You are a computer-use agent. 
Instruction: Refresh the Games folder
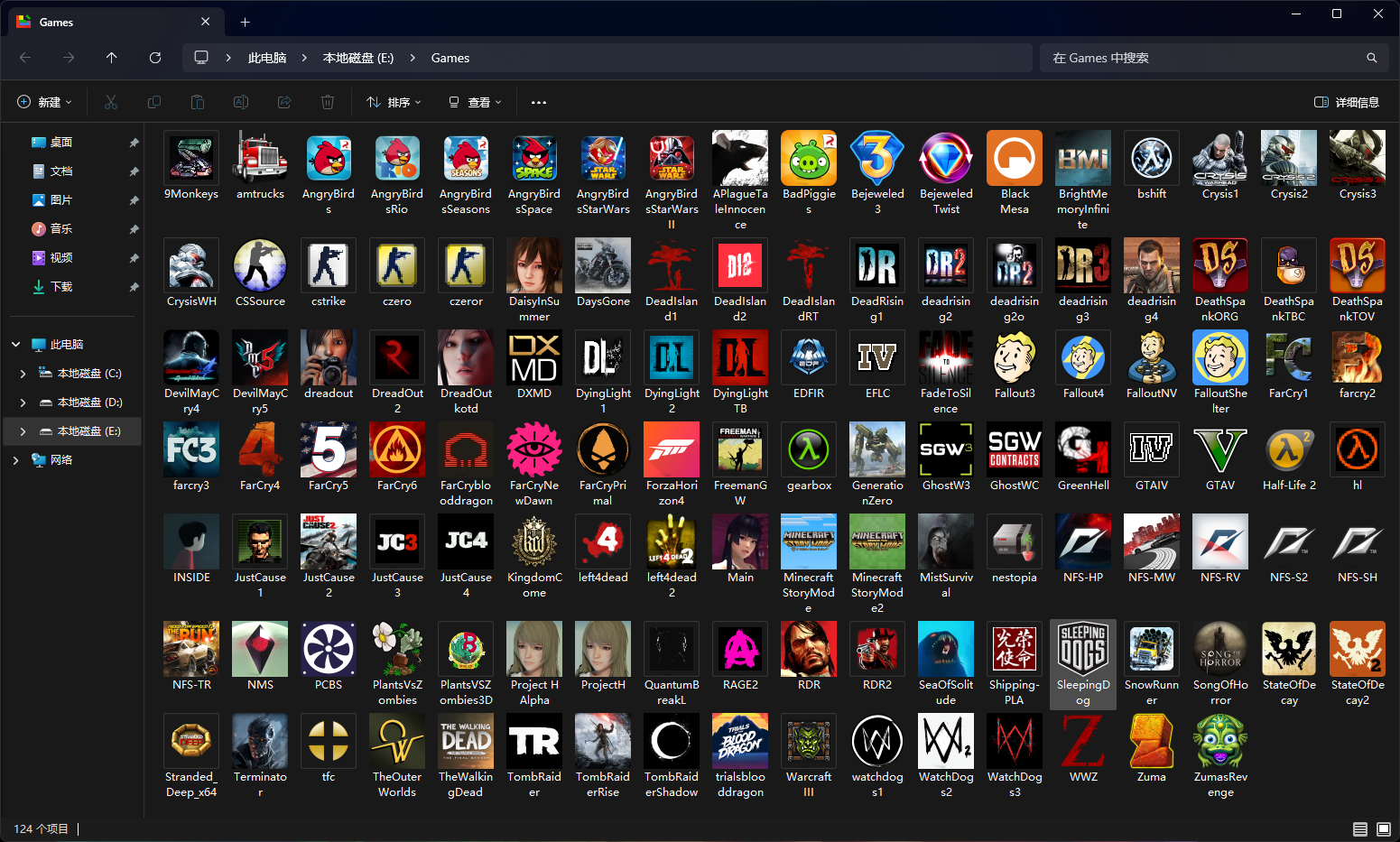tap(155, 58)
